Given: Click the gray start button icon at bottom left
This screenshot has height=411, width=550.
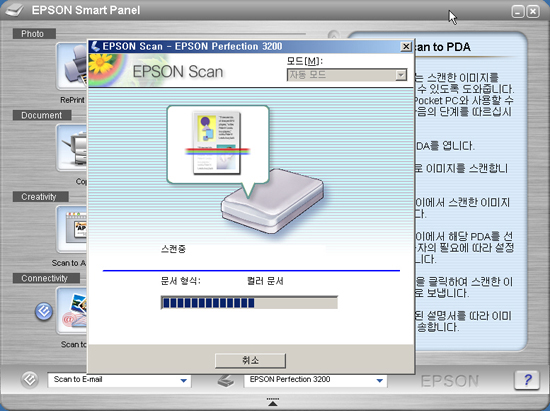Looking at the screenshot, I should pos(29,380).
